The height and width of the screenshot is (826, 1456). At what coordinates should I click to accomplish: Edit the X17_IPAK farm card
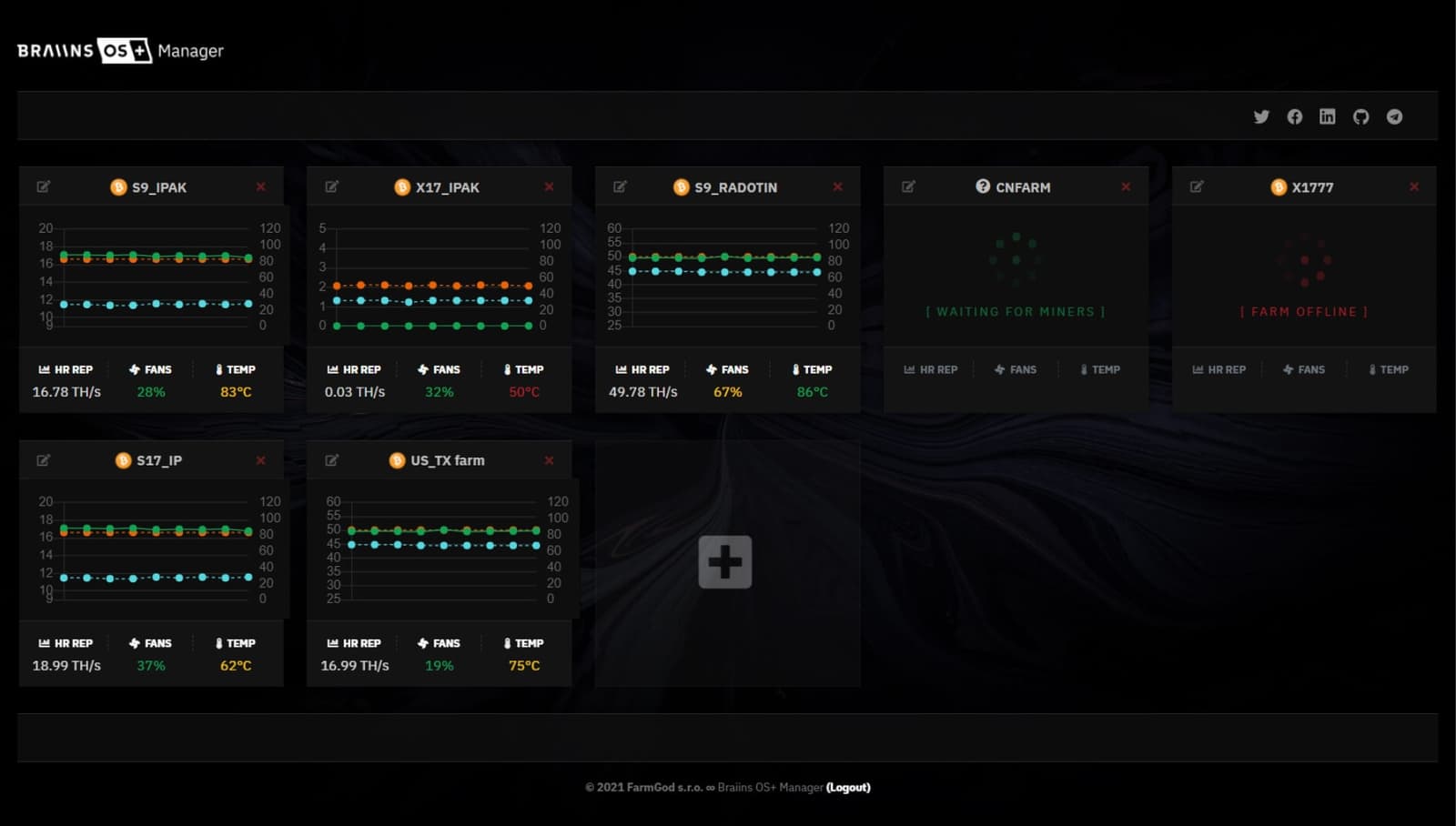pos(331,186)
